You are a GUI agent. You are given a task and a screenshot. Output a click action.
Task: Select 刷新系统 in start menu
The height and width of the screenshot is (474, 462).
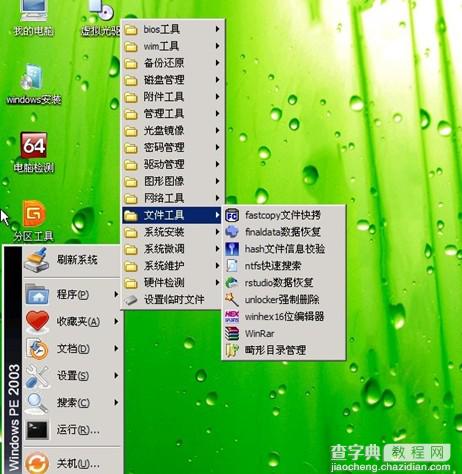72,260
